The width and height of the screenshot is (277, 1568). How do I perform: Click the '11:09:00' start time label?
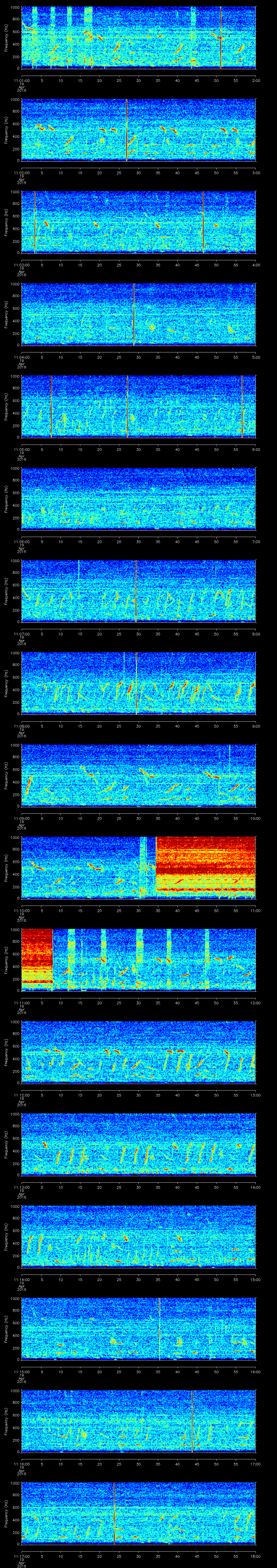pos(22,818)
